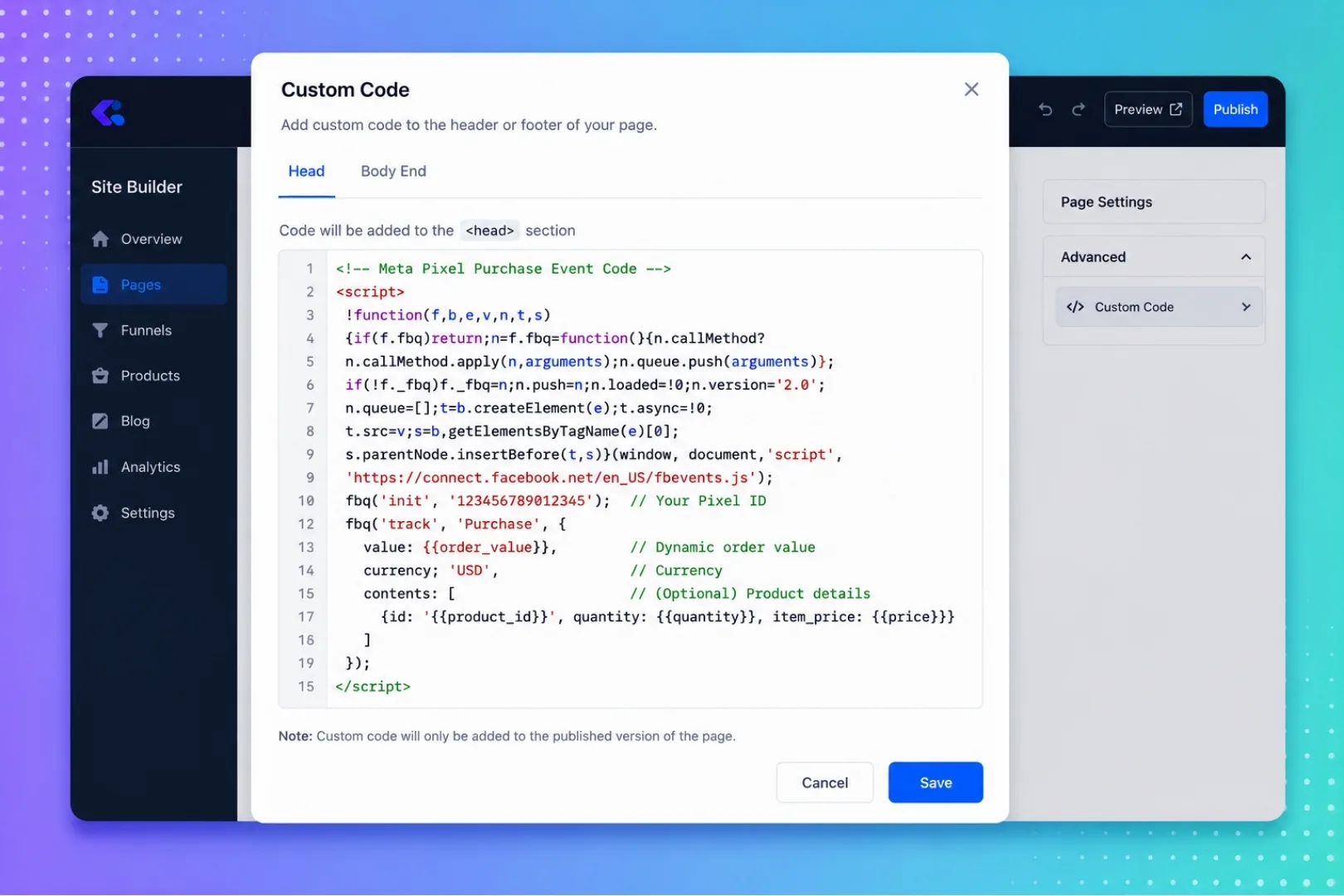The width and height of the screenshot is (1344, 896).
Task: Click the Pages document icon
Action: click(100, 285)
